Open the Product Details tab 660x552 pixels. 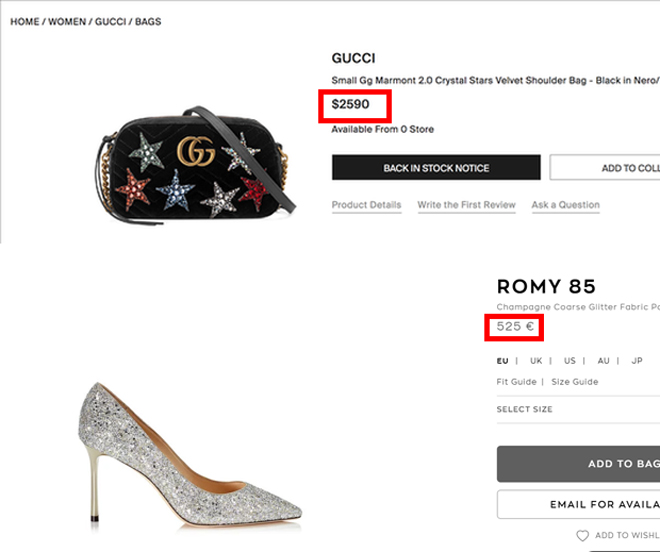click(x=366, y=205)
